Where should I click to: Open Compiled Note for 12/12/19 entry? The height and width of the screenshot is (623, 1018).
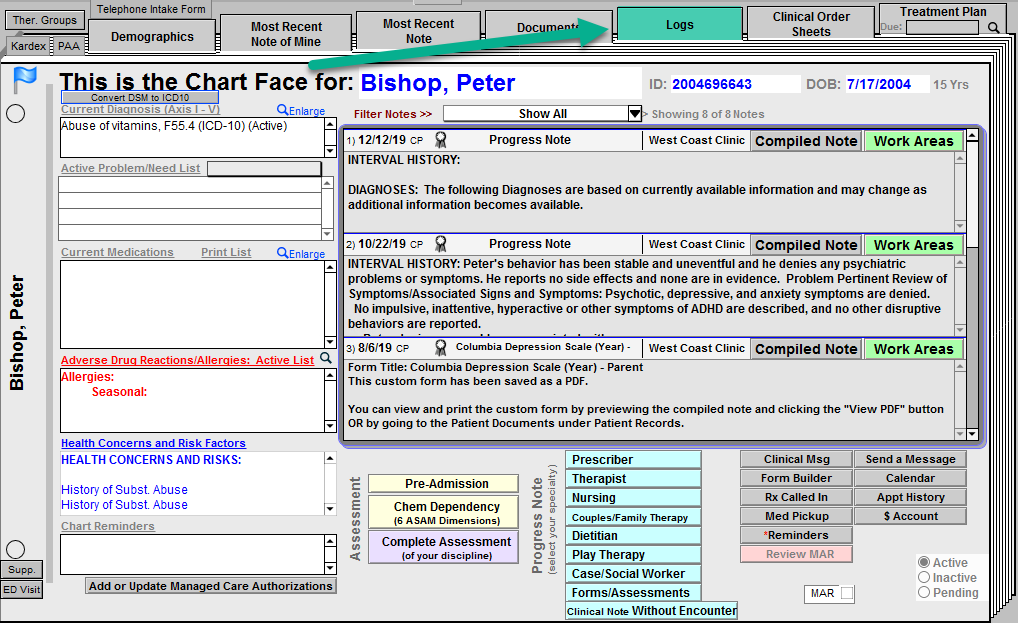tap(805, 141)
